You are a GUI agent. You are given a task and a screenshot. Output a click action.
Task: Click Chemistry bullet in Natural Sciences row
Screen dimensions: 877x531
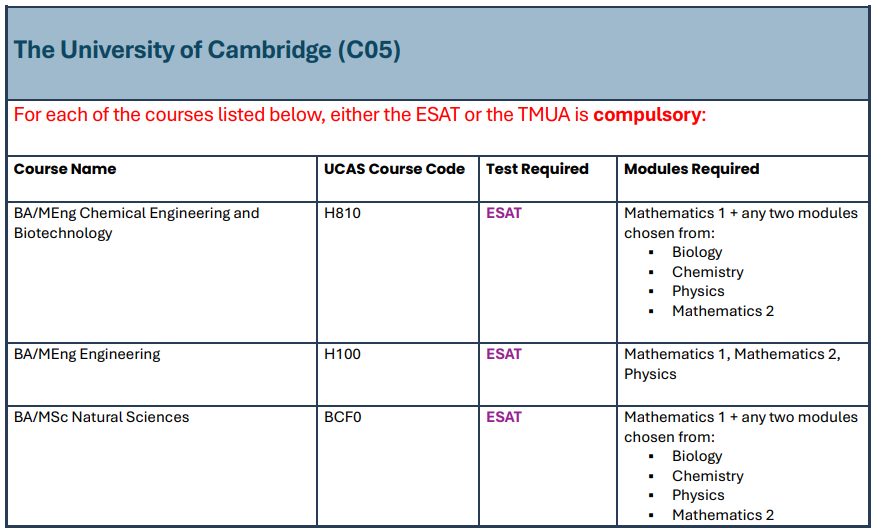(708, 476)
